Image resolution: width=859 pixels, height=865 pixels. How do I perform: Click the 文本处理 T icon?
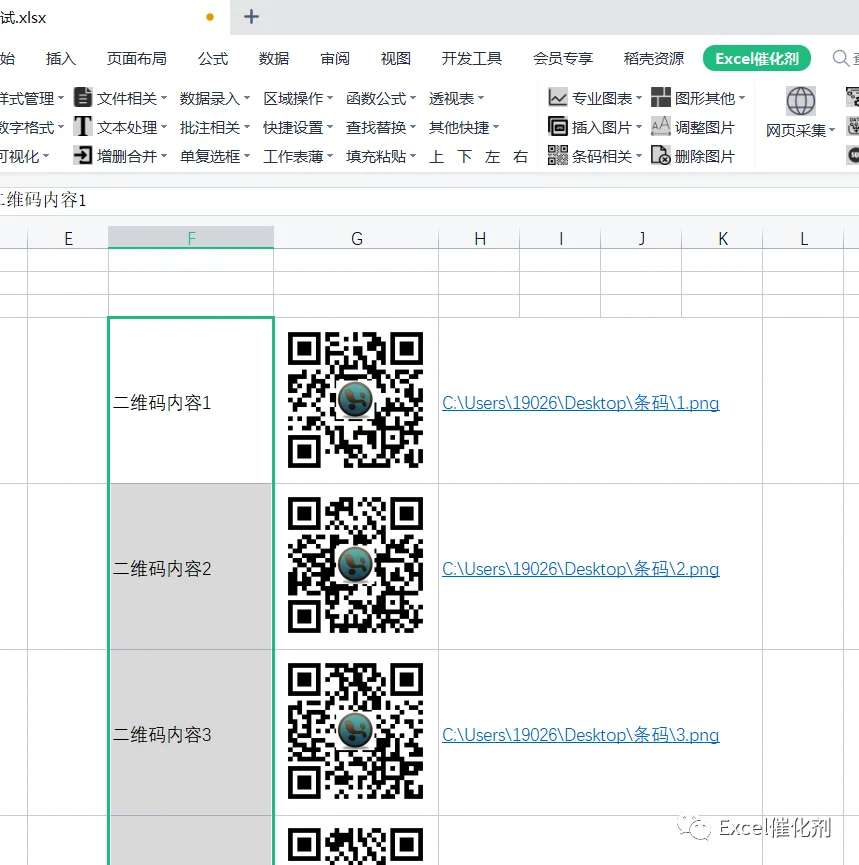point(83,127)
